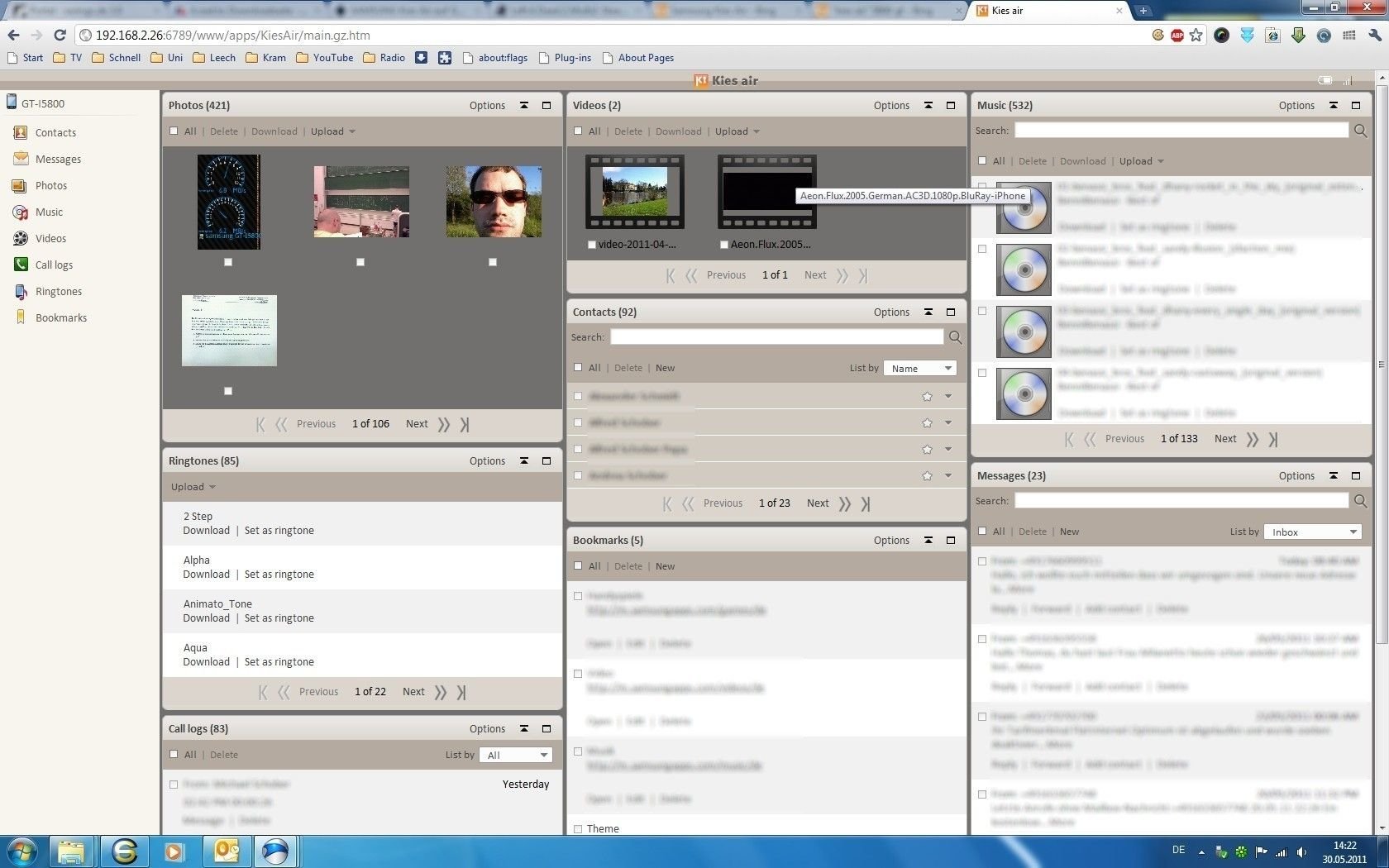Open the Contacts List by Name dropdown
The width and height of the screenshot is (1389, 868).
(920, 369)
